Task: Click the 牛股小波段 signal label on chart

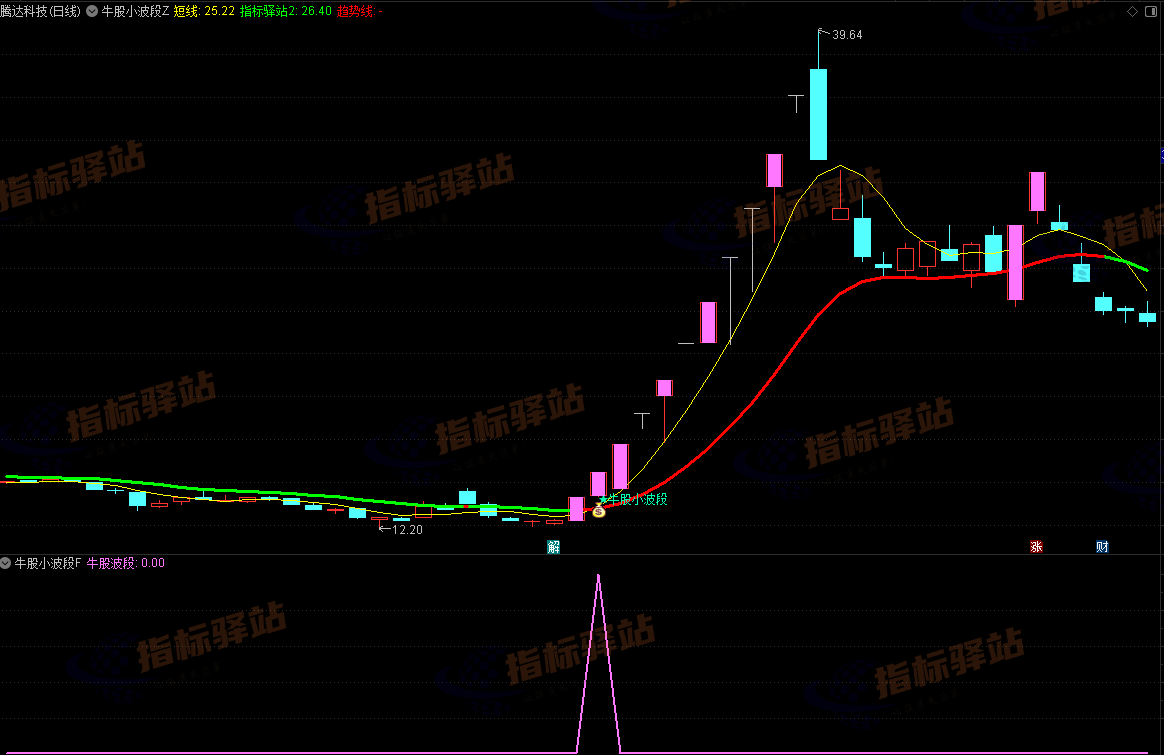Action: click(638, 499)
